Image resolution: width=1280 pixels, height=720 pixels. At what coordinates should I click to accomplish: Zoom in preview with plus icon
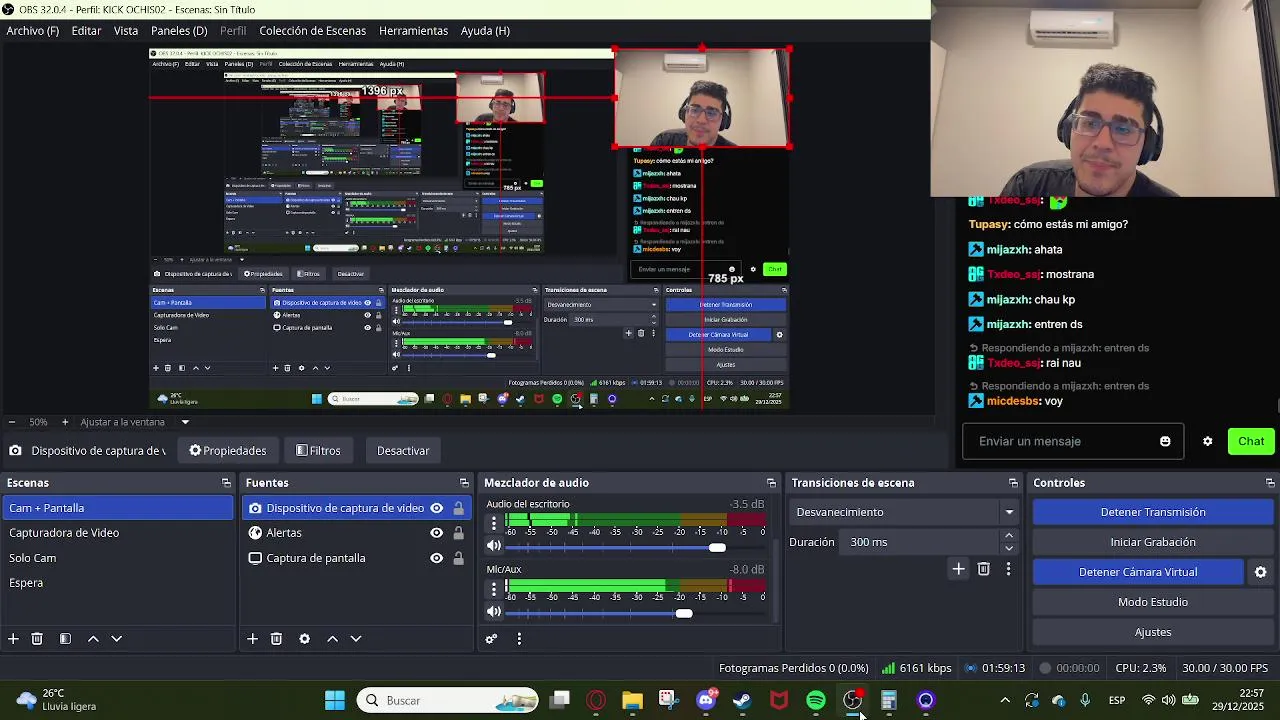[x=65, y=422]
